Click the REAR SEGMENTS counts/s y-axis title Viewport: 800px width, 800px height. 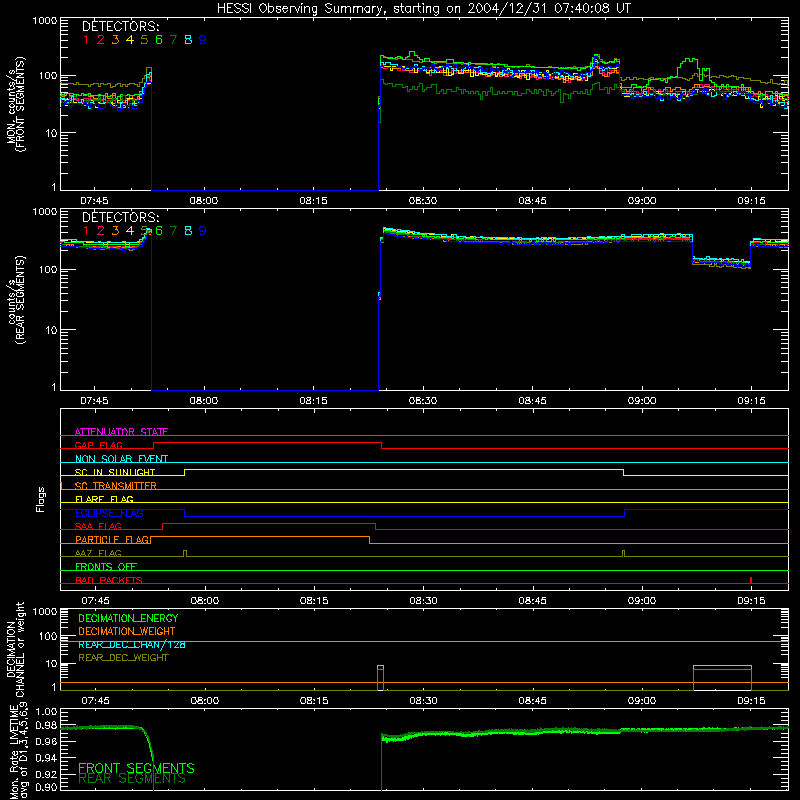click(x=16, y=300)
